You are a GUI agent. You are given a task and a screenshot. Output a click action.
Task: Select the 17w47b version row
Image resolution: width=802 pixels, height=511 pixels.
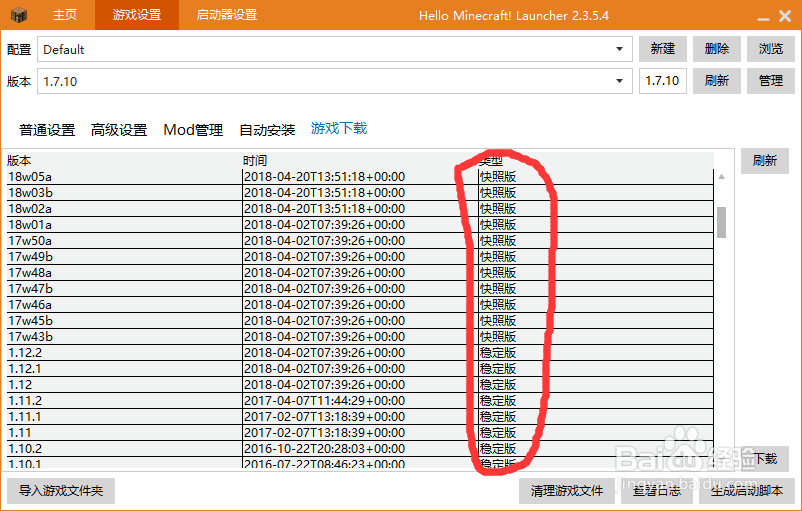(360, 288)
